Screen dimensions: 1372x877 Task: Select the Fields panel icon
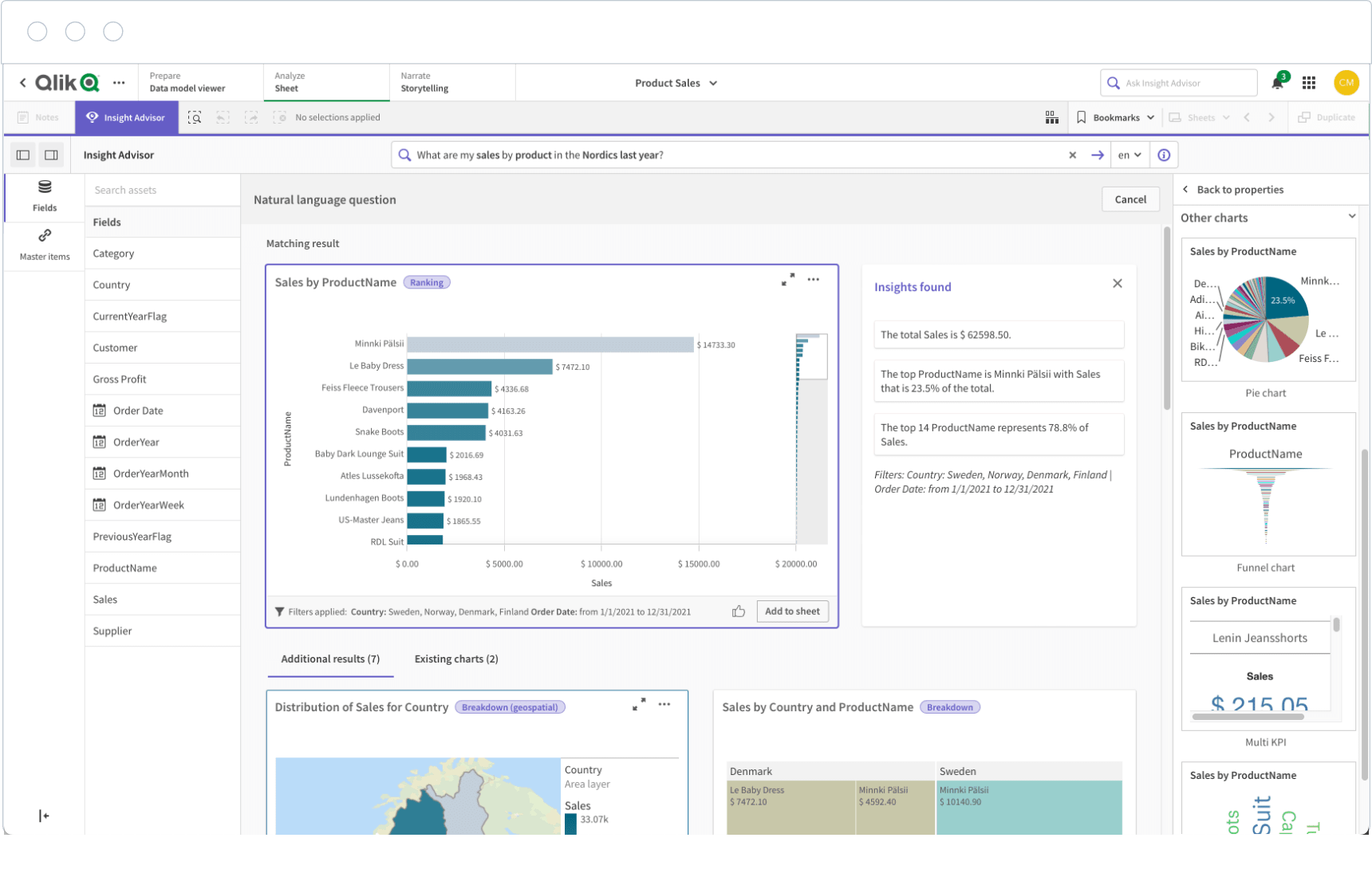coord(43,194)
